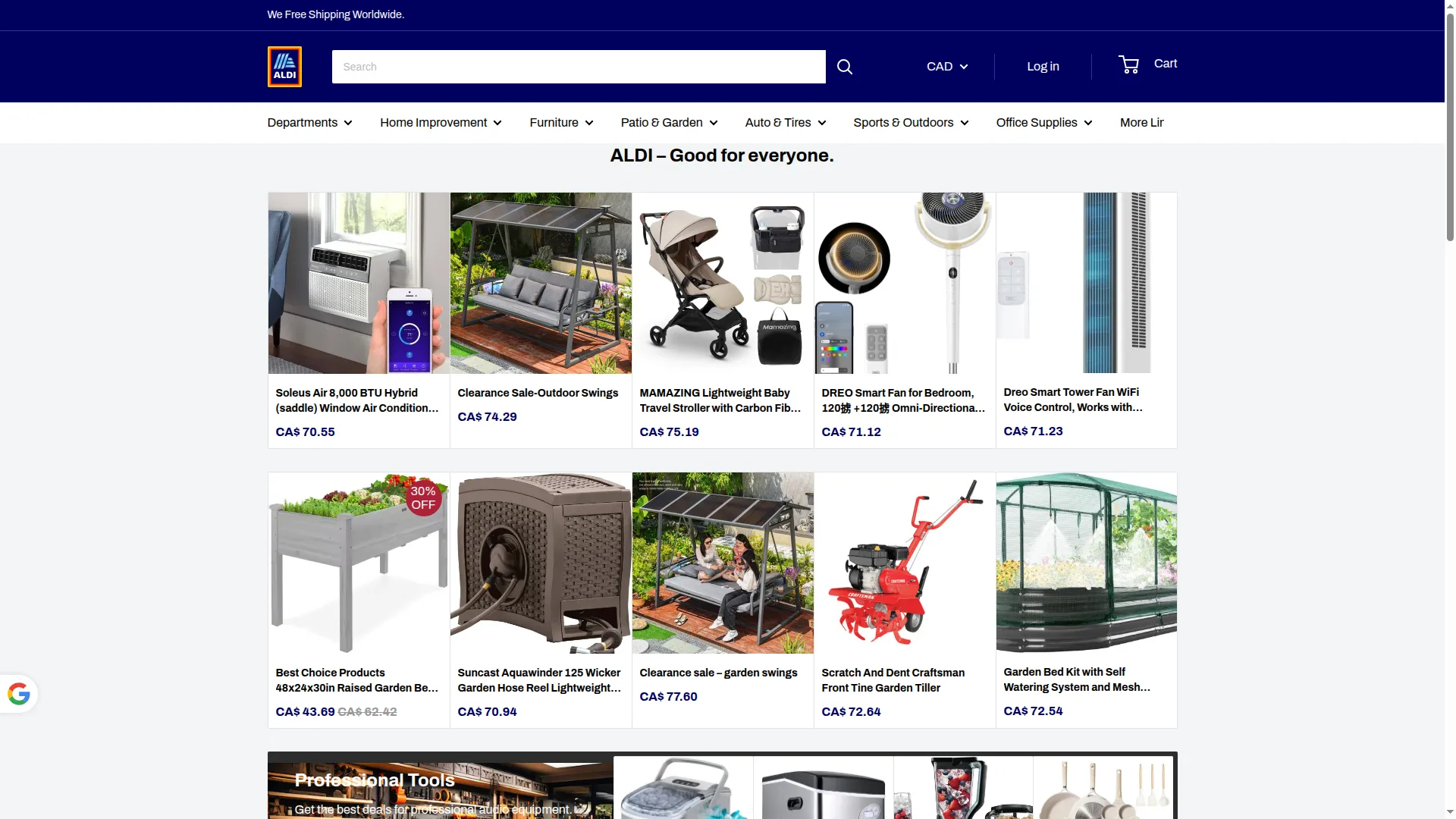The image size is (1456, 819).
Task: Click the crossed-out CA$ 62.42 price
Action: point(367,712)
